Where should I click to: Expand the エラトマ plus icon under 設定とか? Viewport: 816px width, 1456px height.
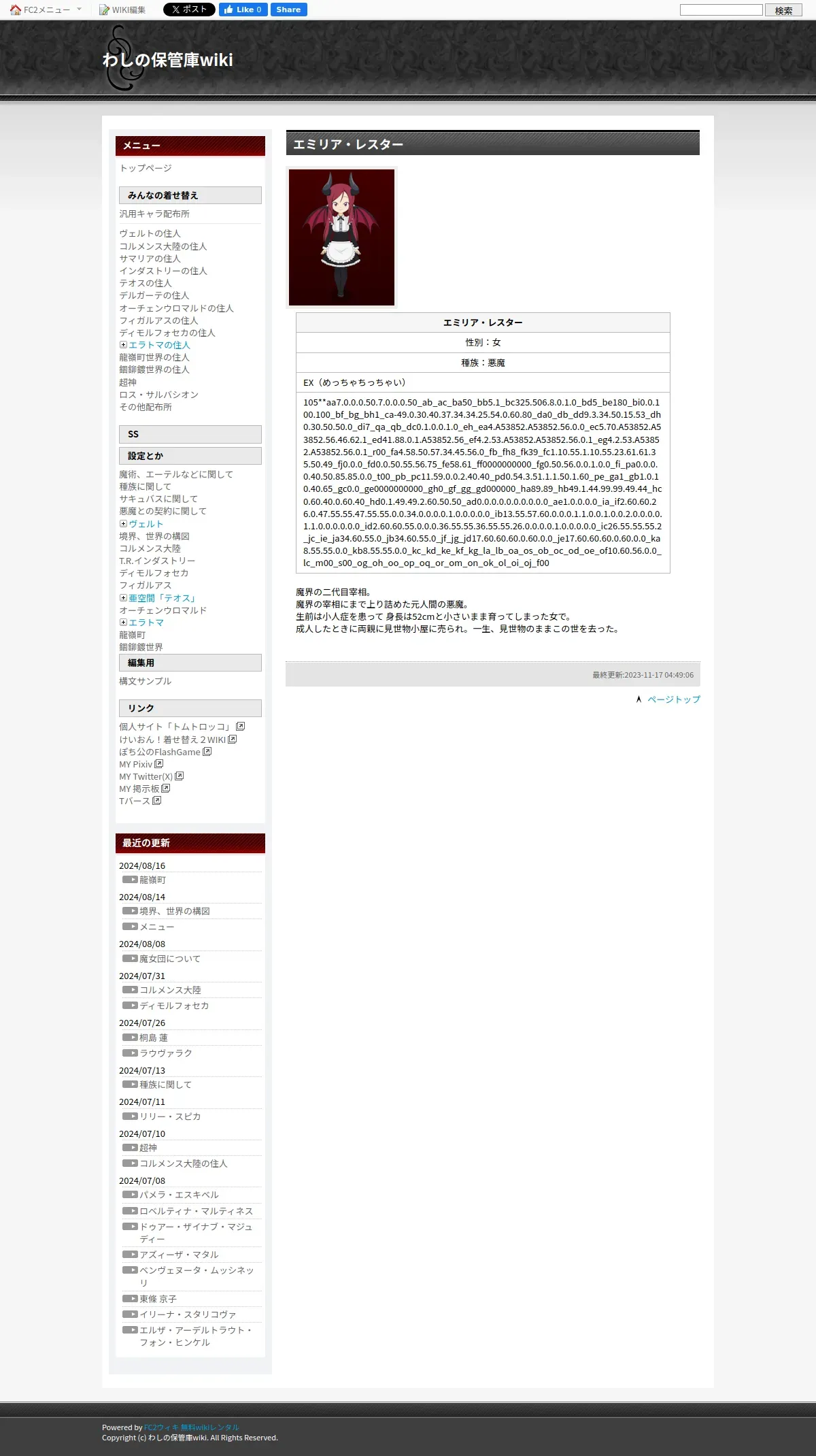tap(124, 623)
